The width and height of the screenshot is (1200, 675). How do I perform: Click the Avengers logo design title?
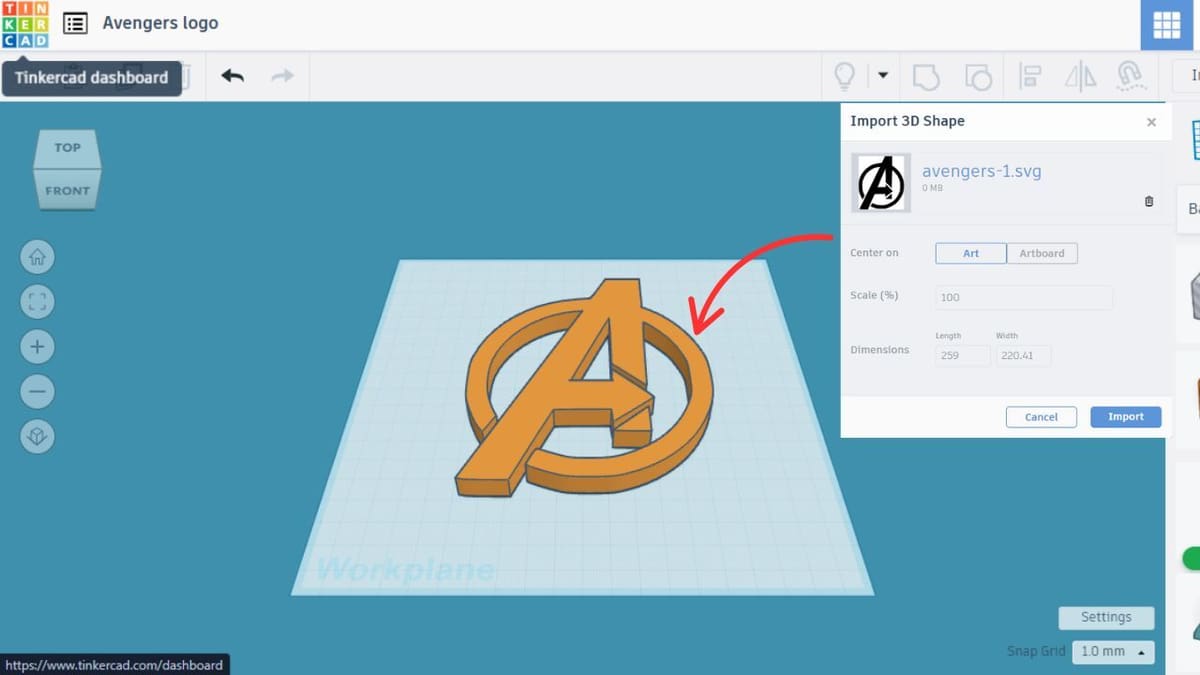160,22
